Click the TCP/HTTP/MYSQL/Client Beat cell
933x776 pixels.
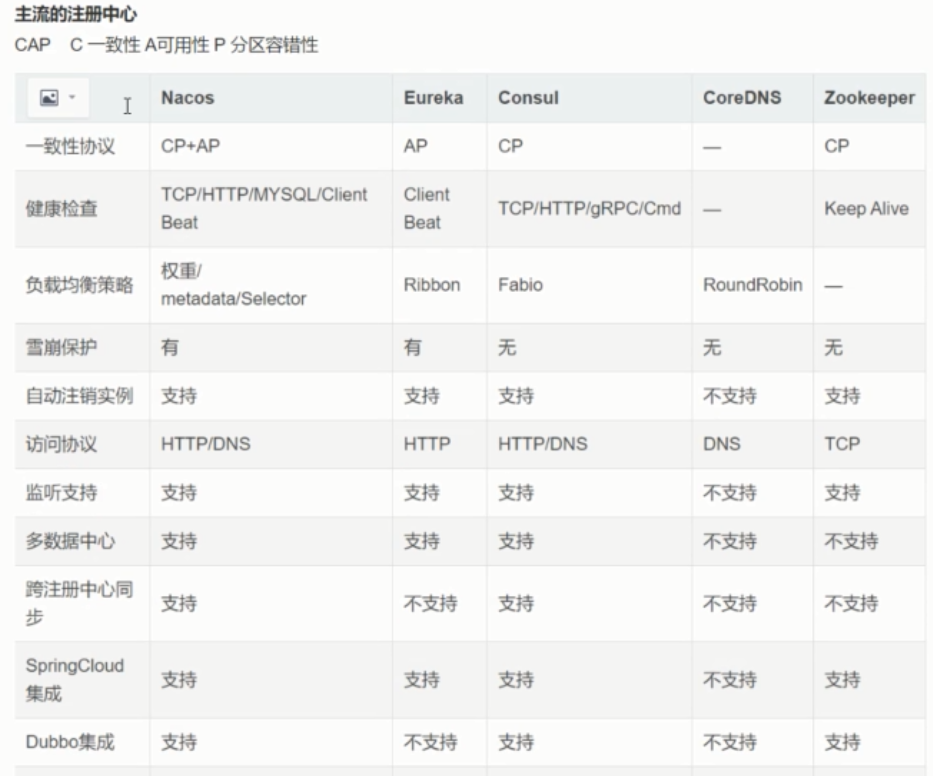click(264, 208)
